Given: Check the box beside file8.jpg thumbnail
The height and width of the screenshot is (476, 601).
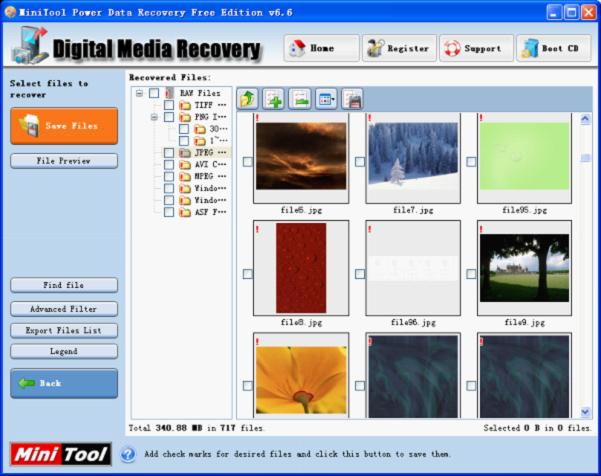Looking at the screenshot, I should click(x=248, y=274).
